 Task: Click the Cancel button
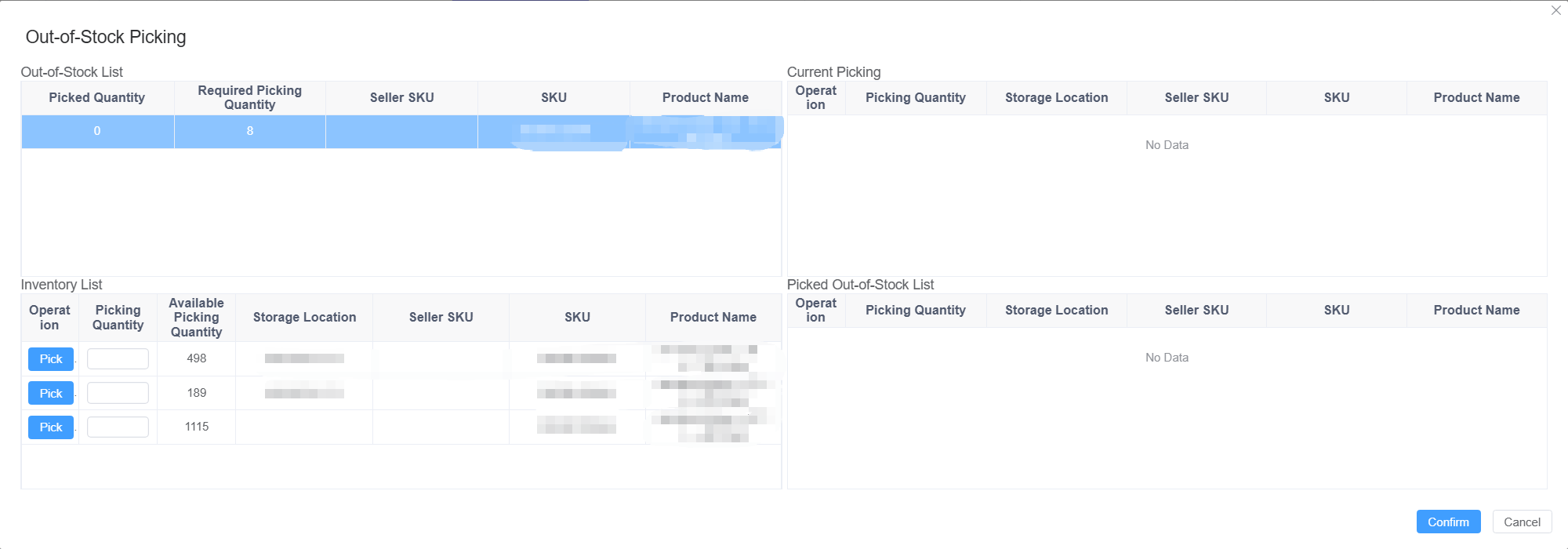tap(1522, 522)
